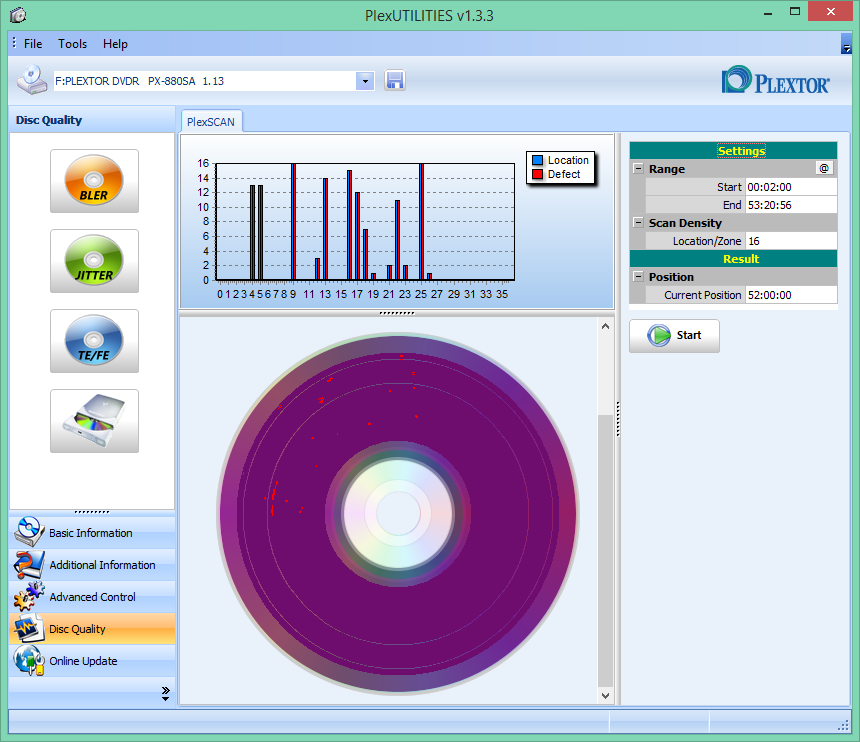Click the tall bar at zone 9 in chart
Viewport: 860px width, 742px height.
293,222
